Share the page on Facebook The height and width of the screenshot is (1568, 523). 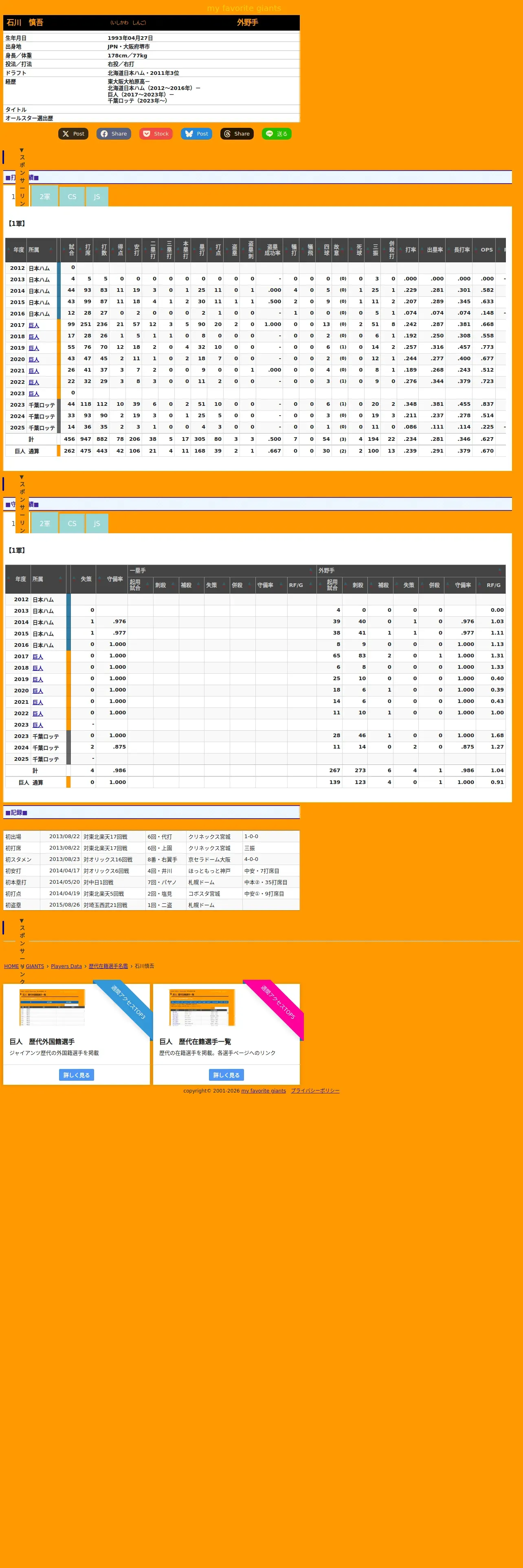tap(113, 134)
